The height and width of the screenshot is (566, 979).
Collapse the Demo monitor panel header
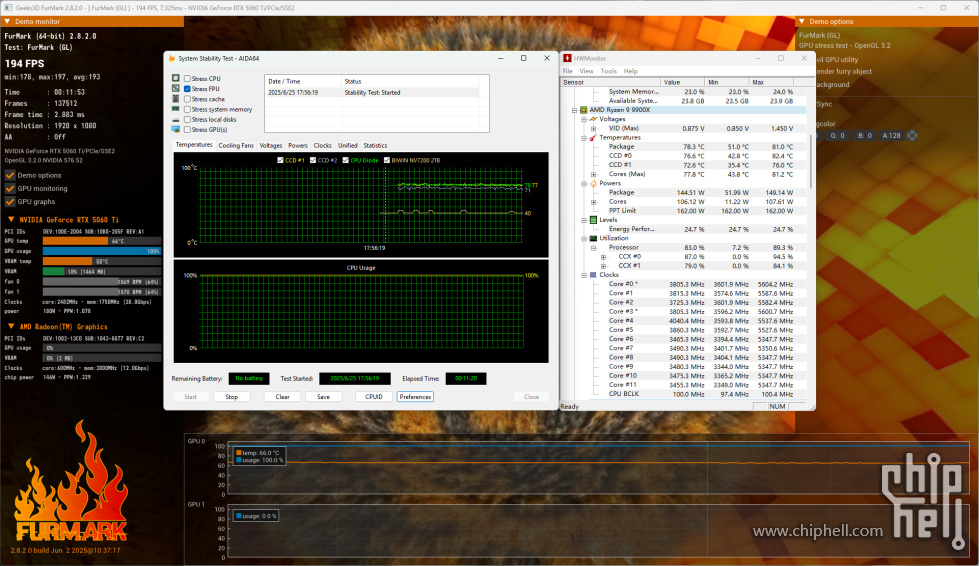(x=7, y=21)
